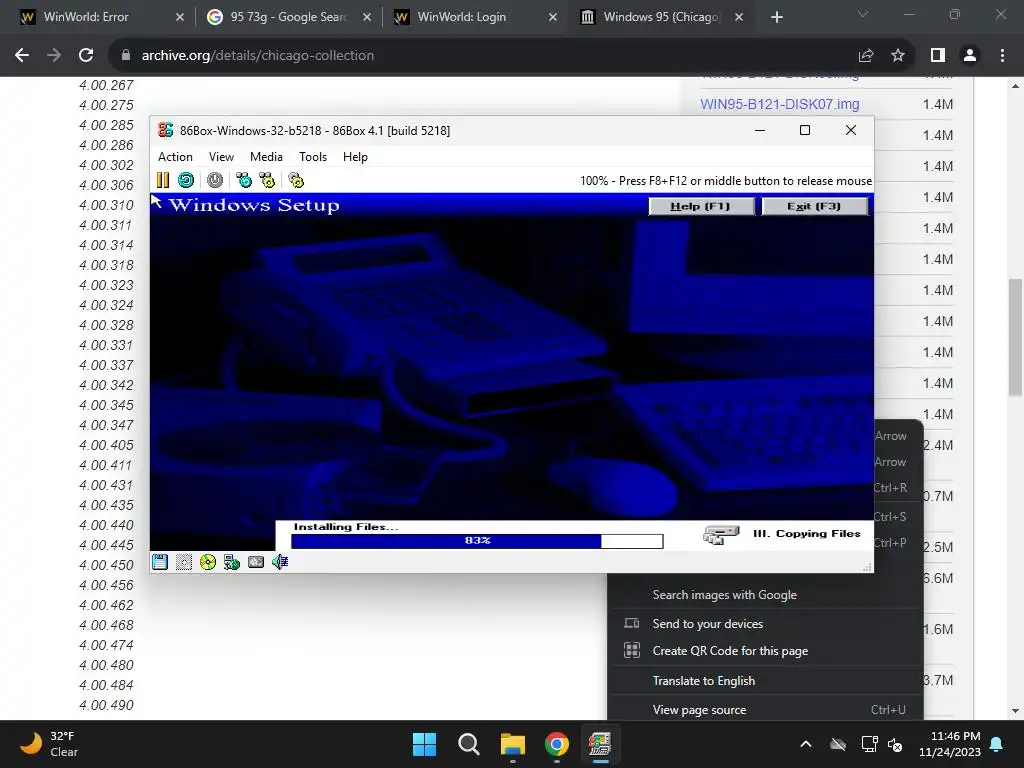This screenshot has width=1024, height=768.
Task: Open the Action menu in 86Box
Action: click(x=175, y=157)
